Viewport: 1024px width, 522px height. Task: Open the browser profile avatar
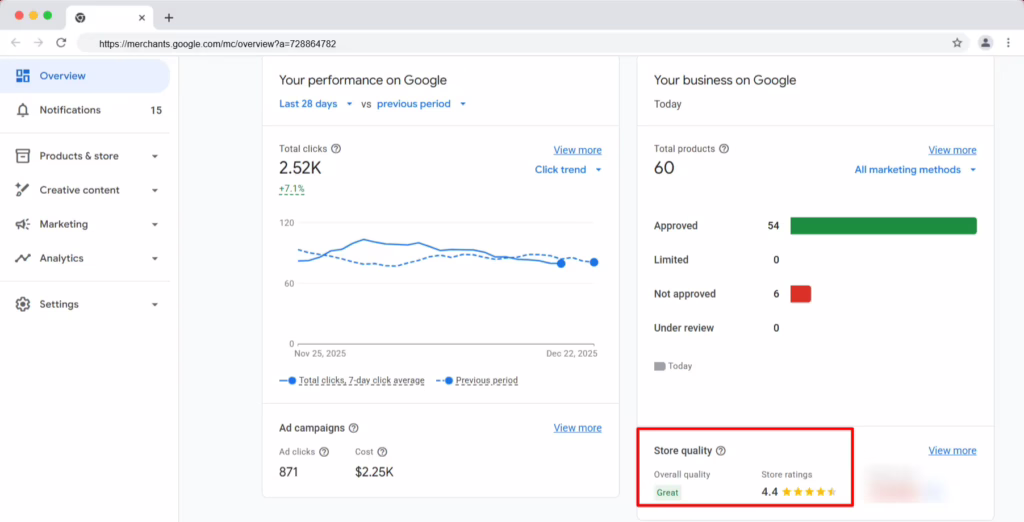point(985,43)
